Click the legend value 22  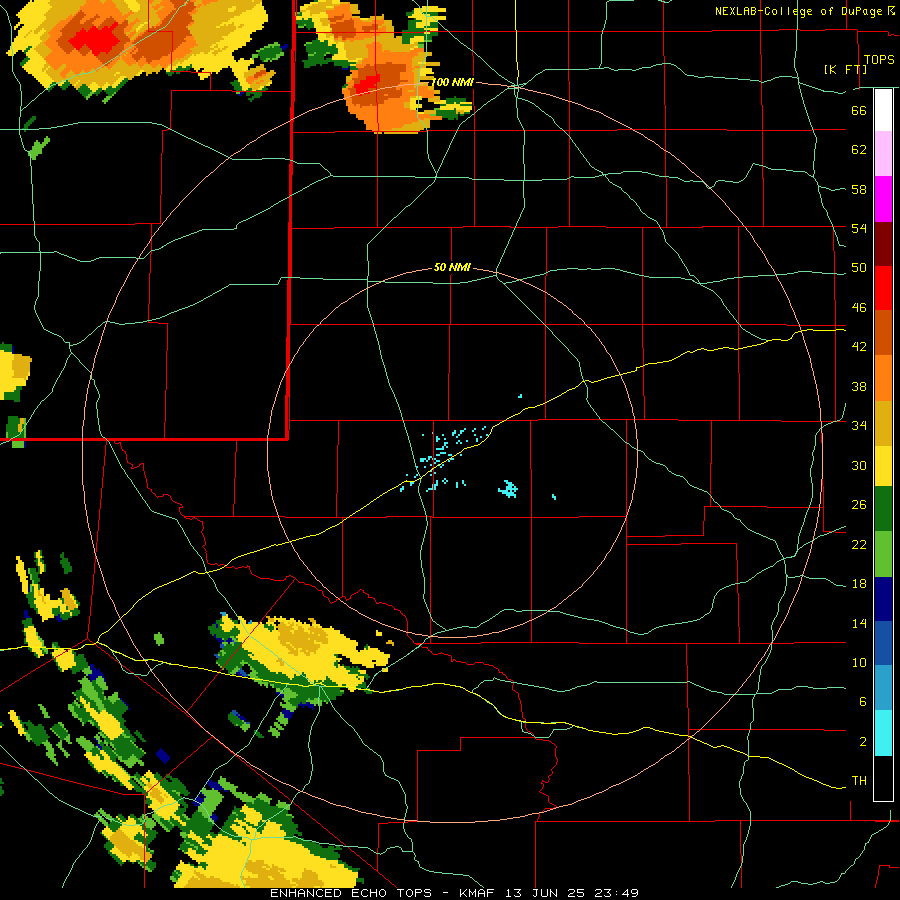click(859, 544)
